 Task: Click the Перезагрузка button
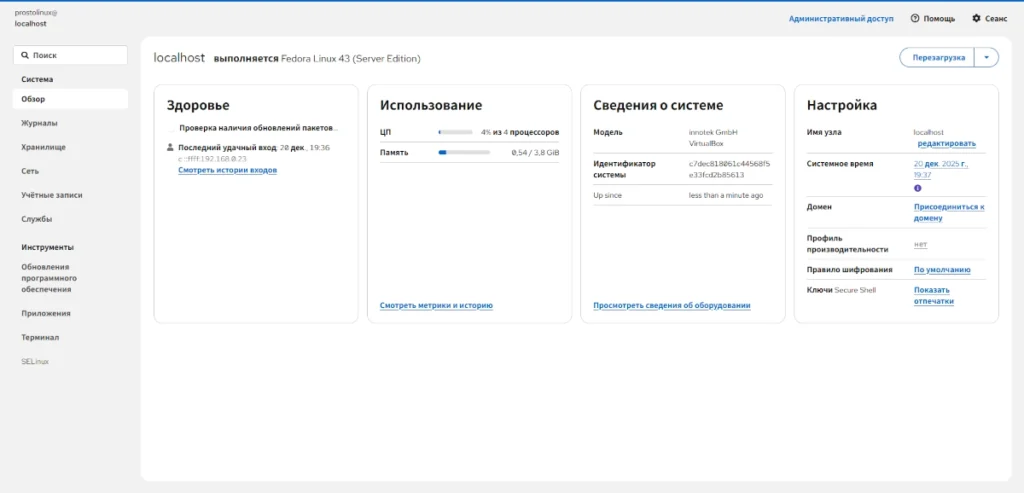[938, 57]
